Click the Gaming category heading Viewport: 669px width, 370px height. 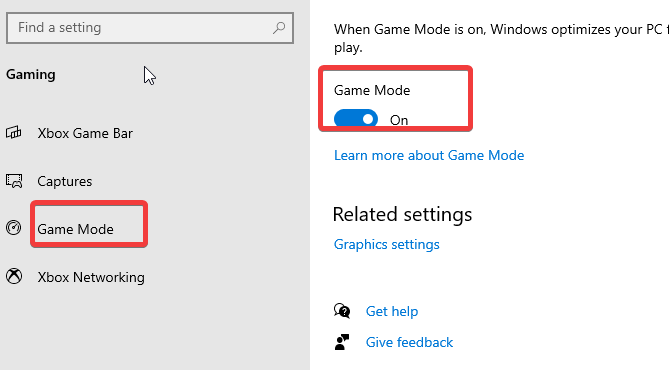(x=31, y=75)
